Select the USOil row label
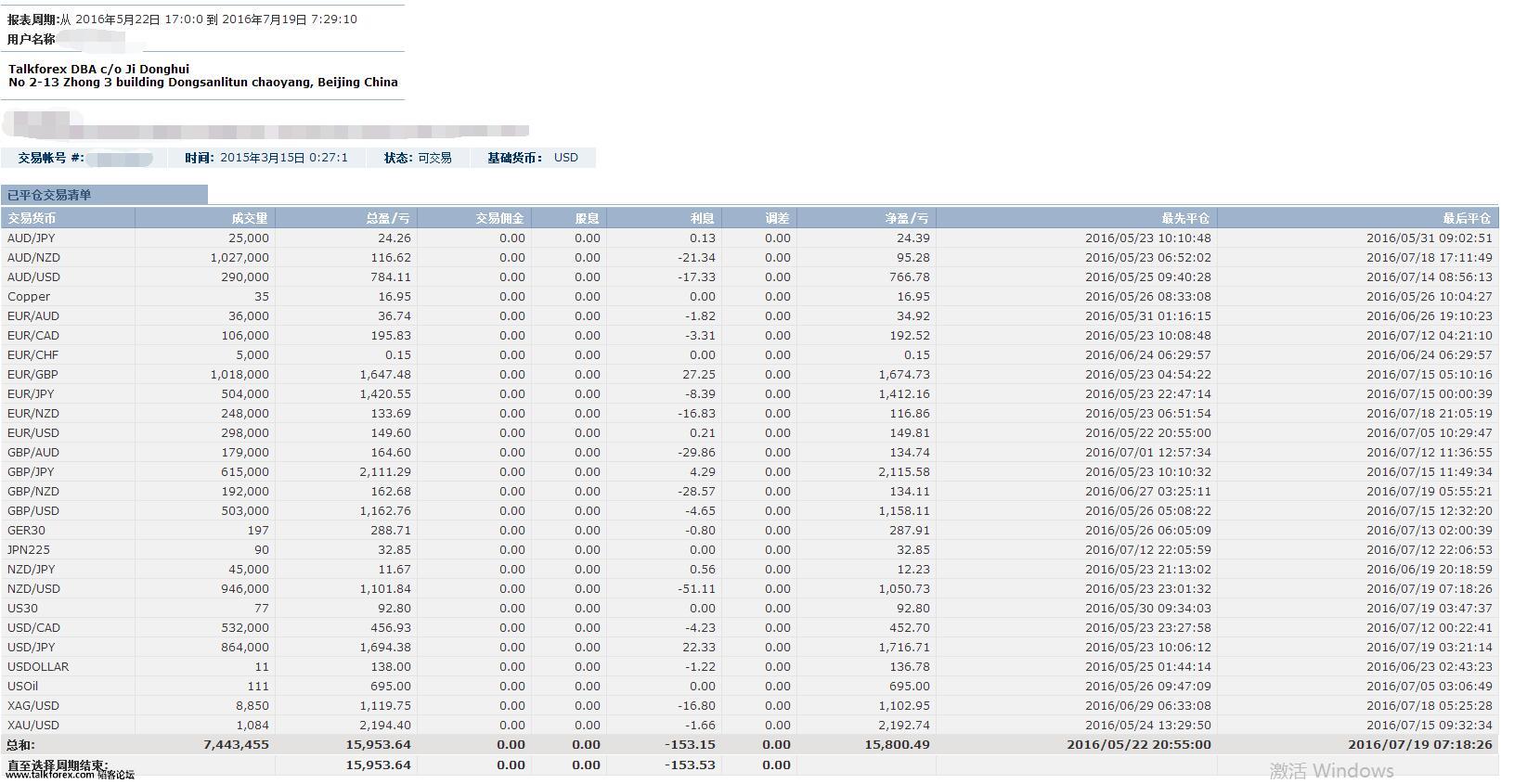The image size is (1514, 784). (23, 687)
